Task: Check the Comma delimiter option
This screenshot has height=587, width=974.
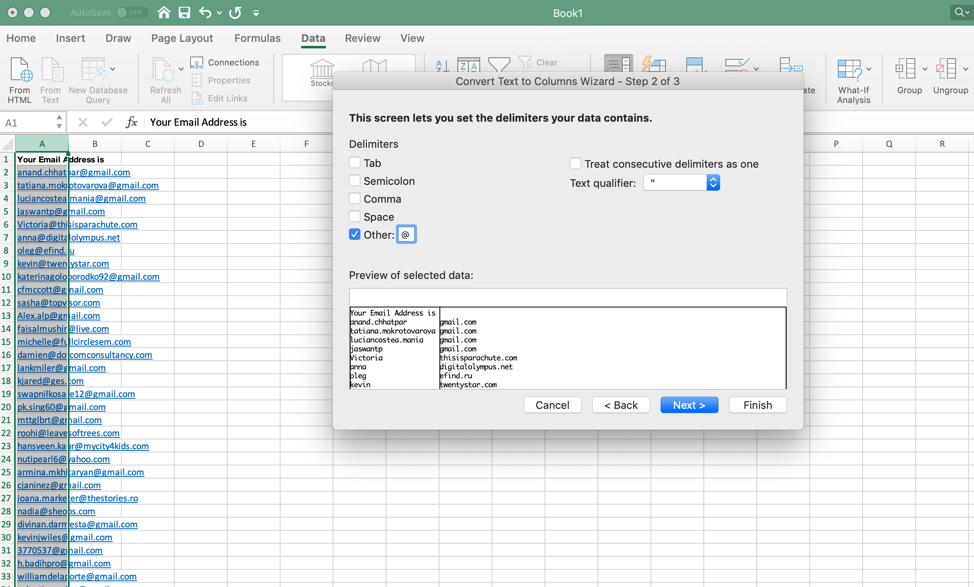Action: click(355, 199)
